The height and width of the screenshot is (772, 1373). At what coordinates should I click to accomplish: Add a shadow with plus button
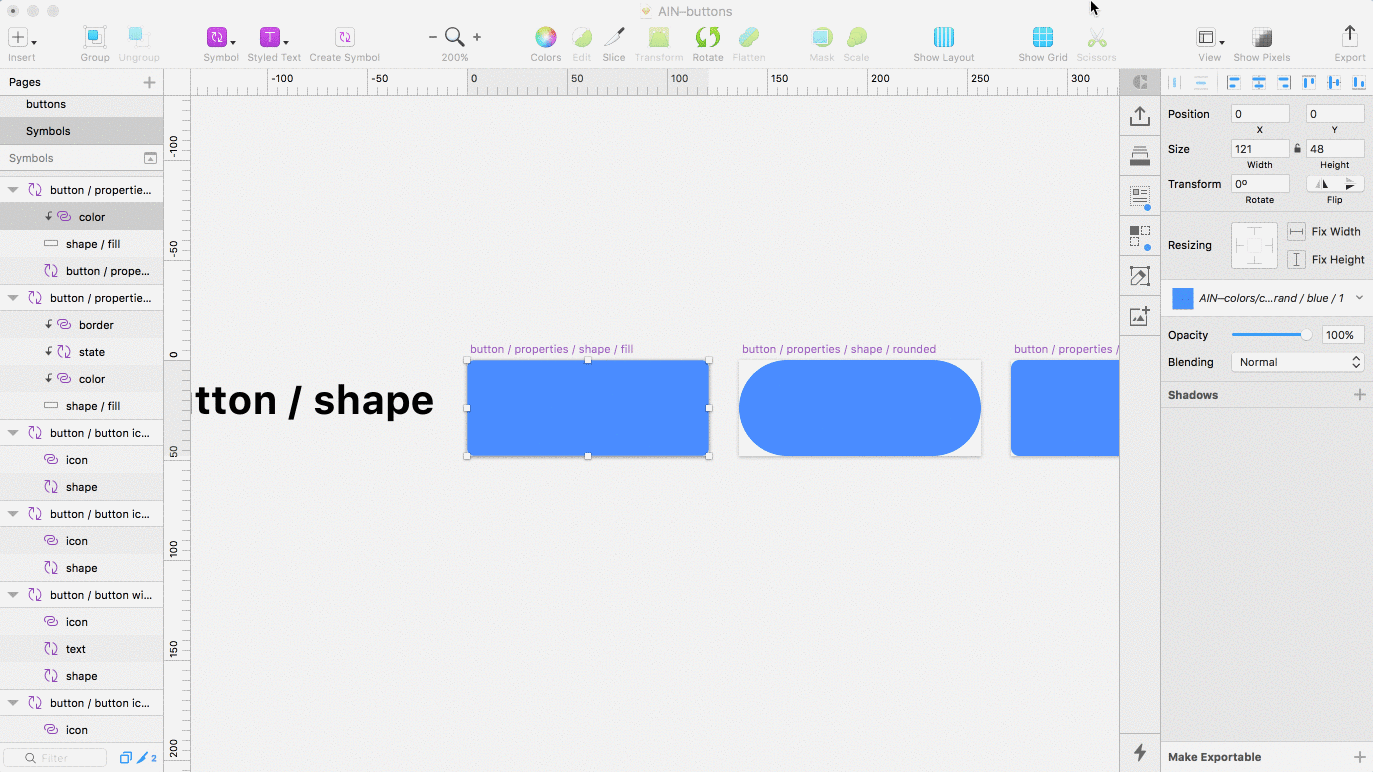tap(1359, 395)
